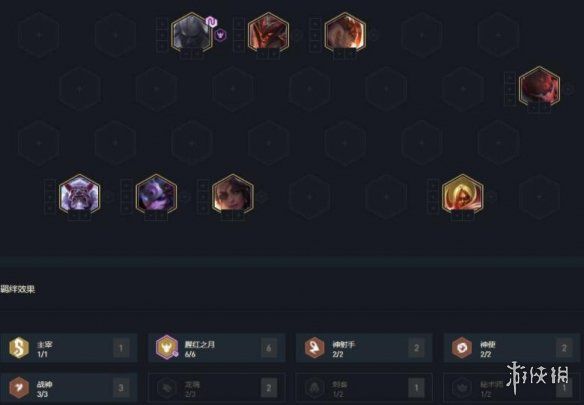Click the count box 6 in 腥红之月 row
Viewport: 584px width, 405px height.
tap(269, 348)
